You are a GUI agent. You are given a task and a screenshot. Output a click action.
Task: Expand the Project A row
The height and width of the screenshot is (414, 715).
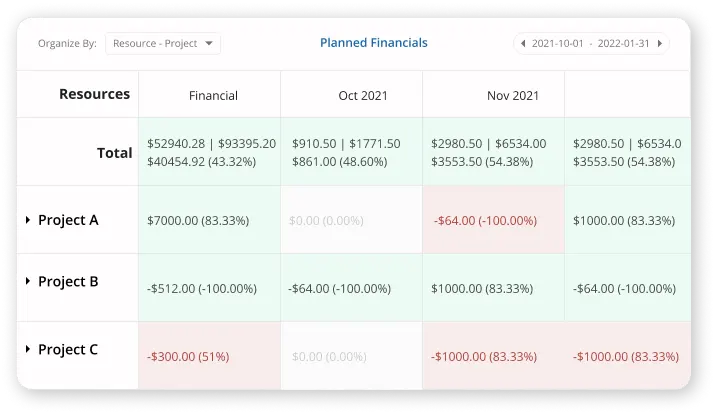pyautogui.click(x=29, y=220)
